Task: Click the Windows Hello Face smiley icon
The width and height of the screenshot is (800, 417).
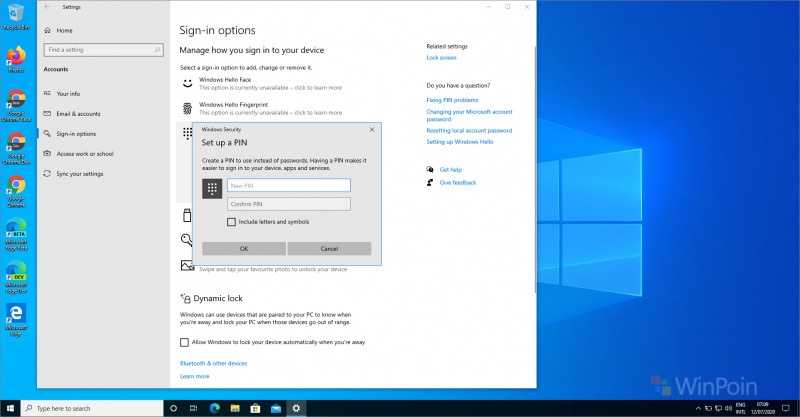Action: coord(188,83)
